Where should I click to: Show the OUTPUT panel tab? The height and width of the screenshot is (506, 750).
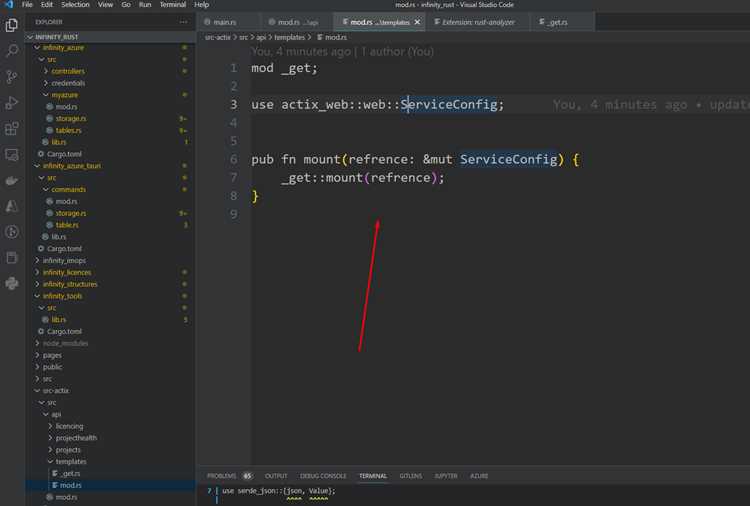276,476
